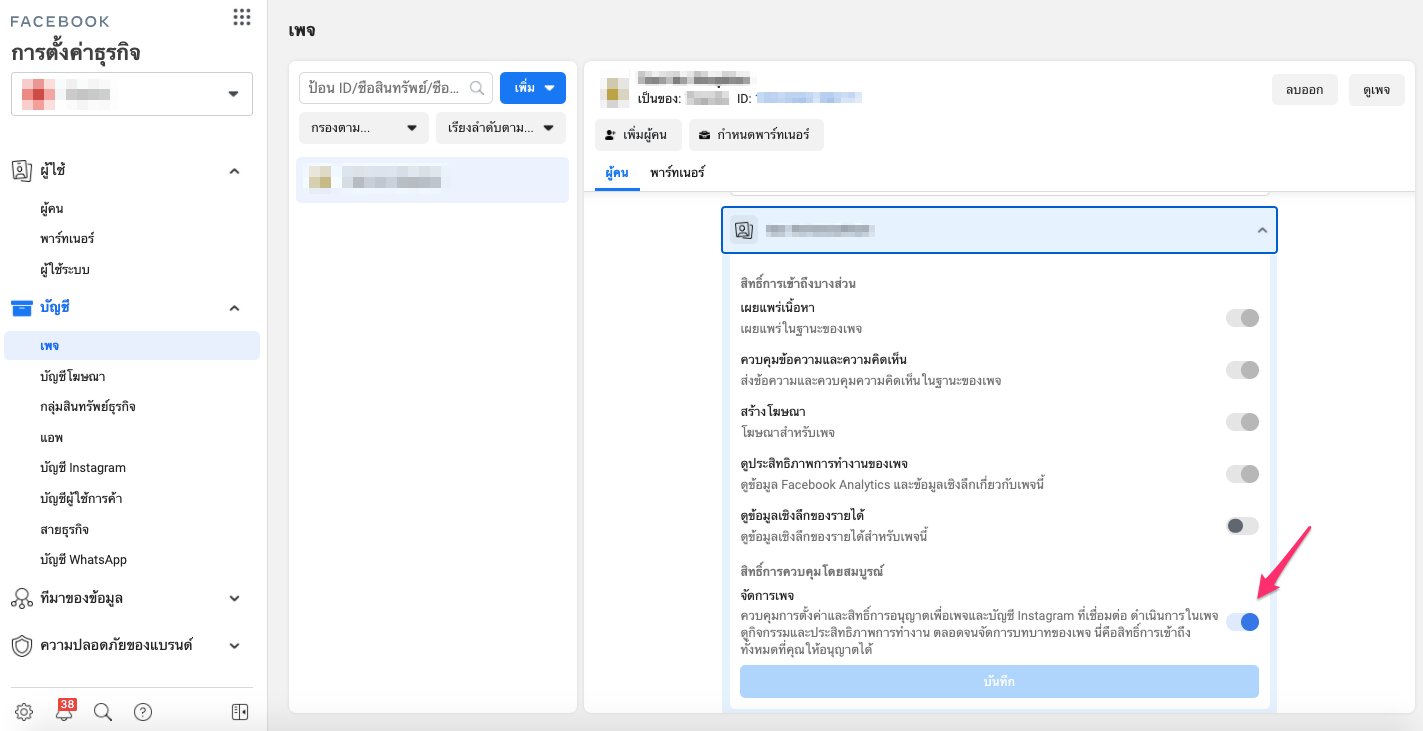The image size is (1423, 731).
Task: Open the settings gear icon
Action: click(x=24, y=712)
